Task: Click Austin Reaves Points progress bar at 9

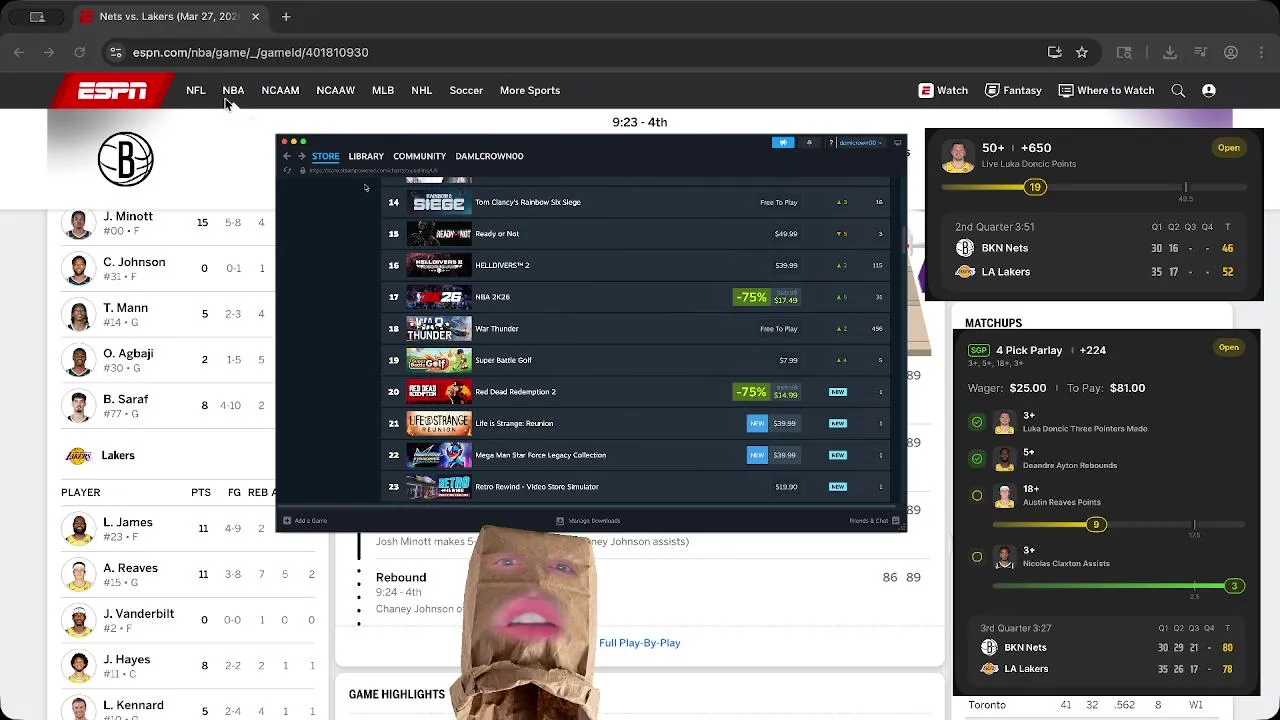Action: tap(1096, 525)
